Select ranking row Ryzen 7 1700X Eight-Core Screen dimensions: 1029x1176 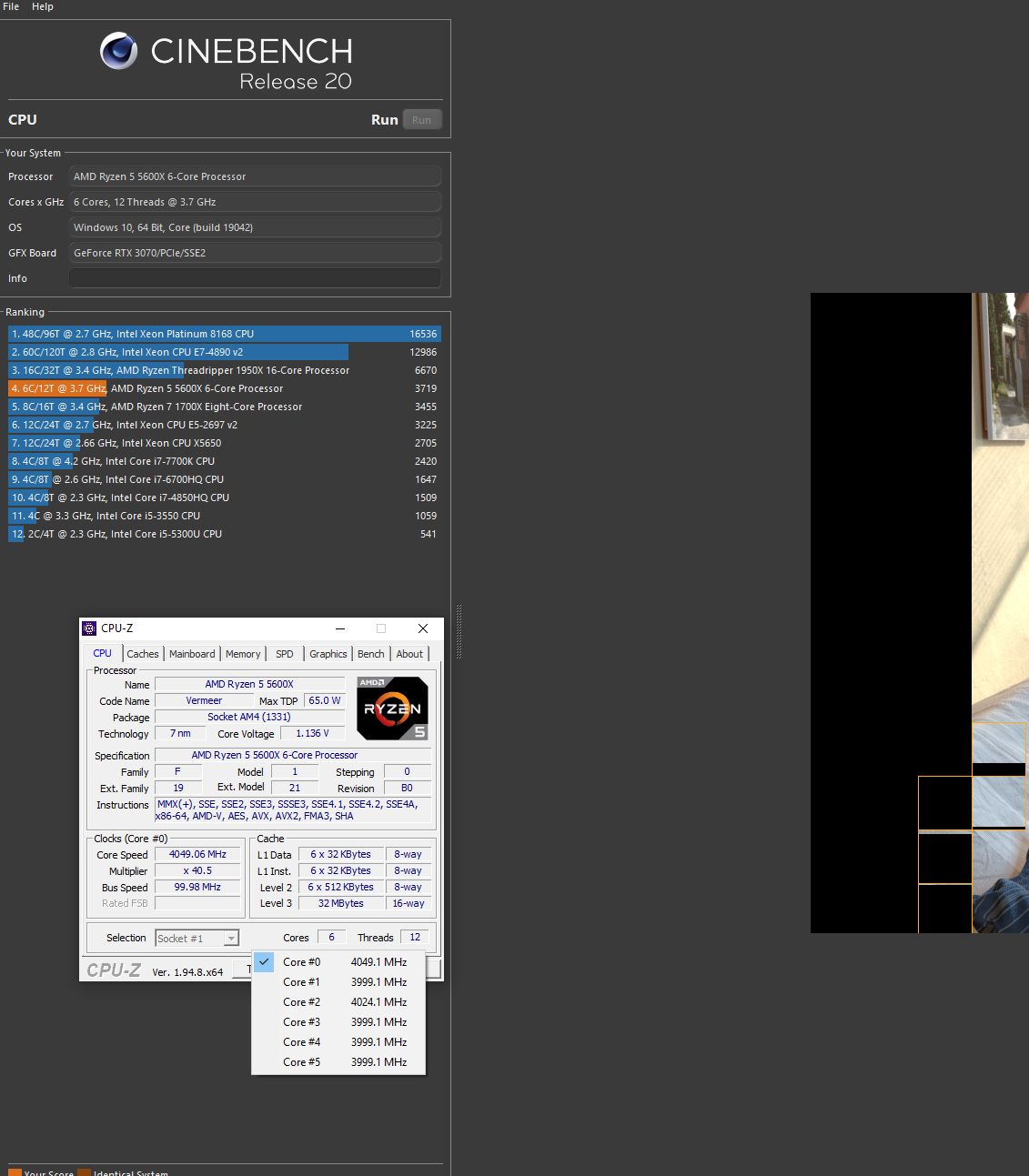(x=225, y=407)
